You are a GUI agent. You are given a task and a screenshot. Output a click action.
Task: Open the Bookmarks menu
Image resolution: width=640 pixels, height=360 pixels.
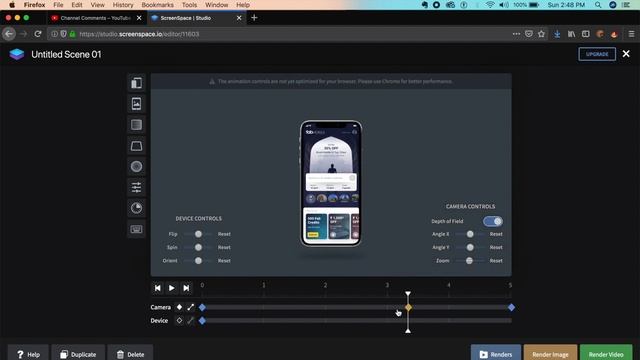(158, 5)
